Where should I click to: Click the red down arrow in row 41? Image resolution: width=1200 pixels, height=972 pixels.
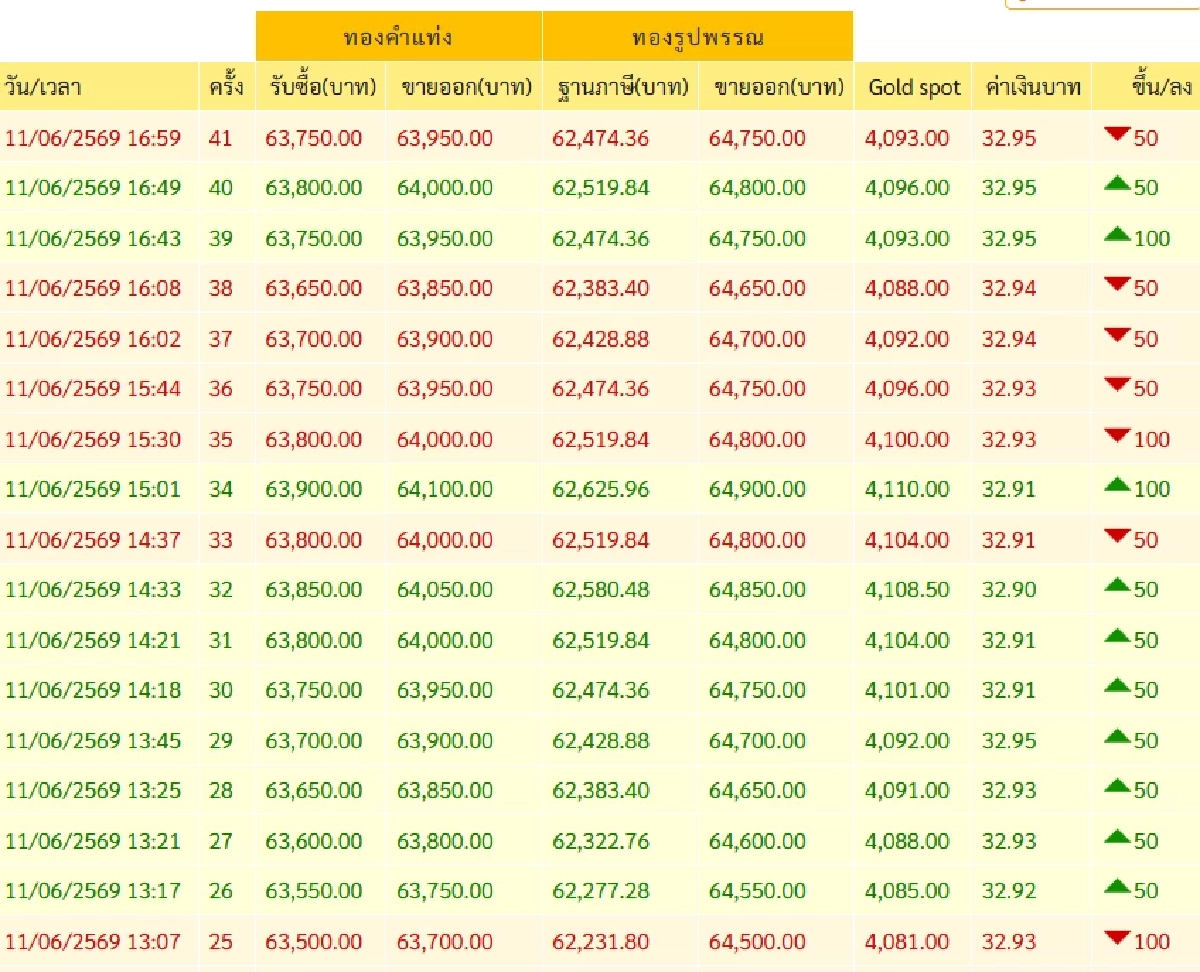1117,134
